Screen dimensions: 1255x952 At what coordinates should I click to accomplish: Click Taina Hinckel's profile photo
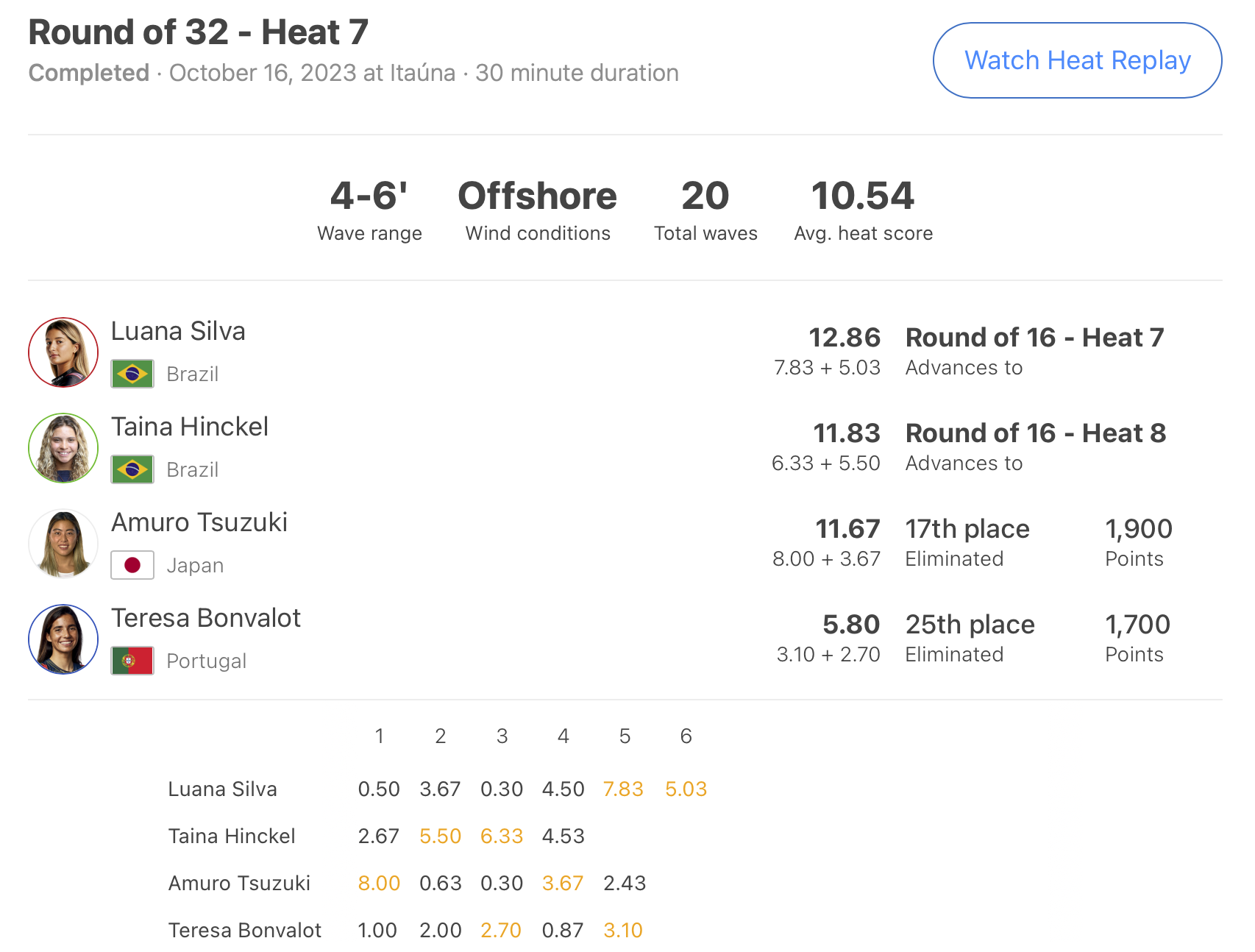[63, 448]
